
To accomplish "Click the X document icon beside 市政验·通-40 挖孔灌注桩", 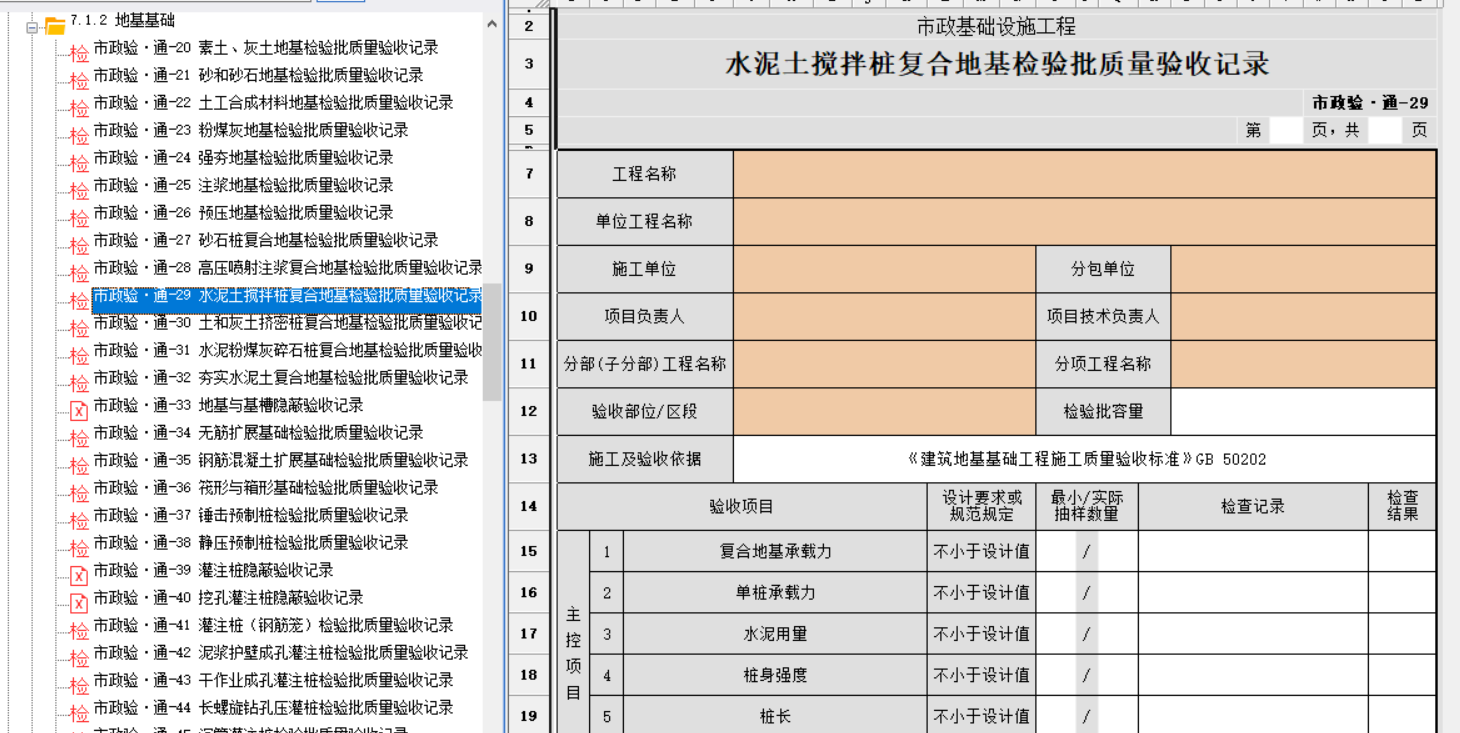I will (79, 602).
